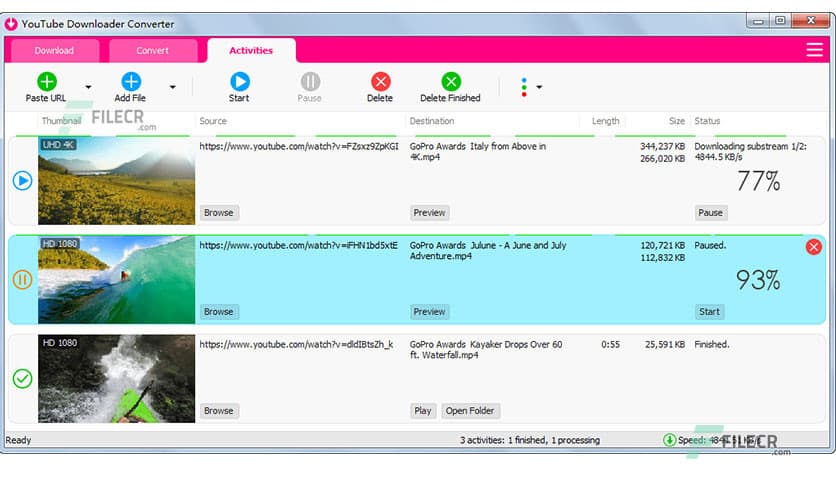Click the URL ending in dldIBtsZh_k
Image resolution: width=836 pixels, height=484 pixels.
pos(296,344)
